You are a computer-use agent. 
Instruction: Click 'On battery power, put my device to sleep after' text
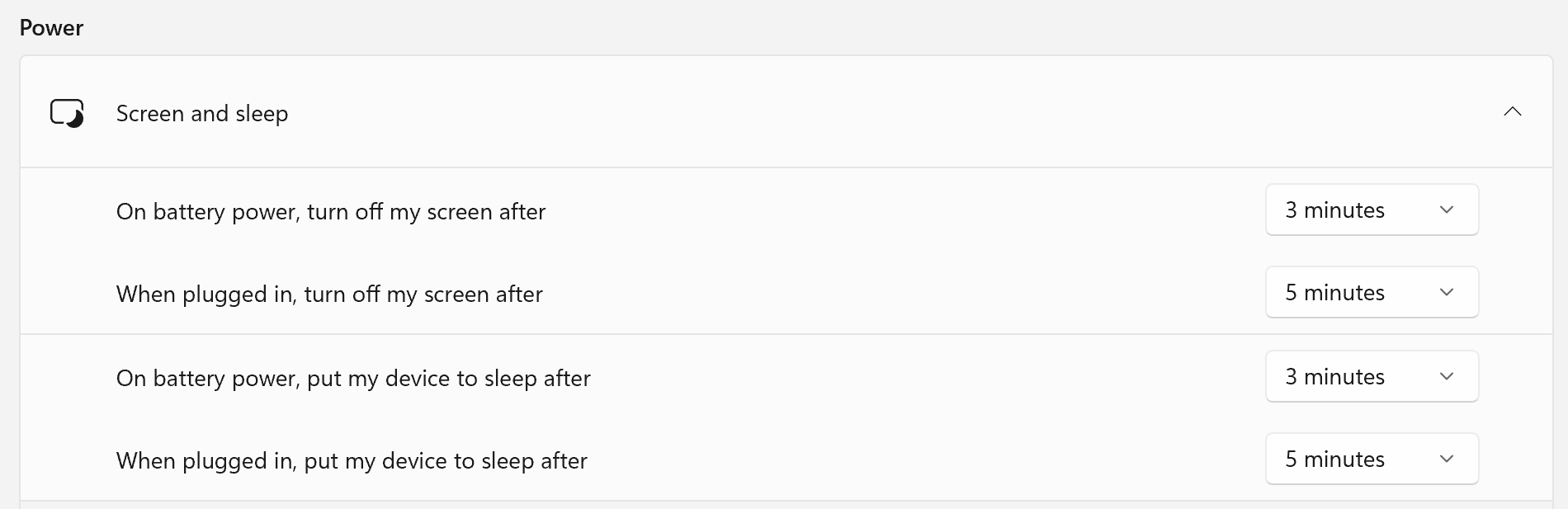click(x=353, y=379)
